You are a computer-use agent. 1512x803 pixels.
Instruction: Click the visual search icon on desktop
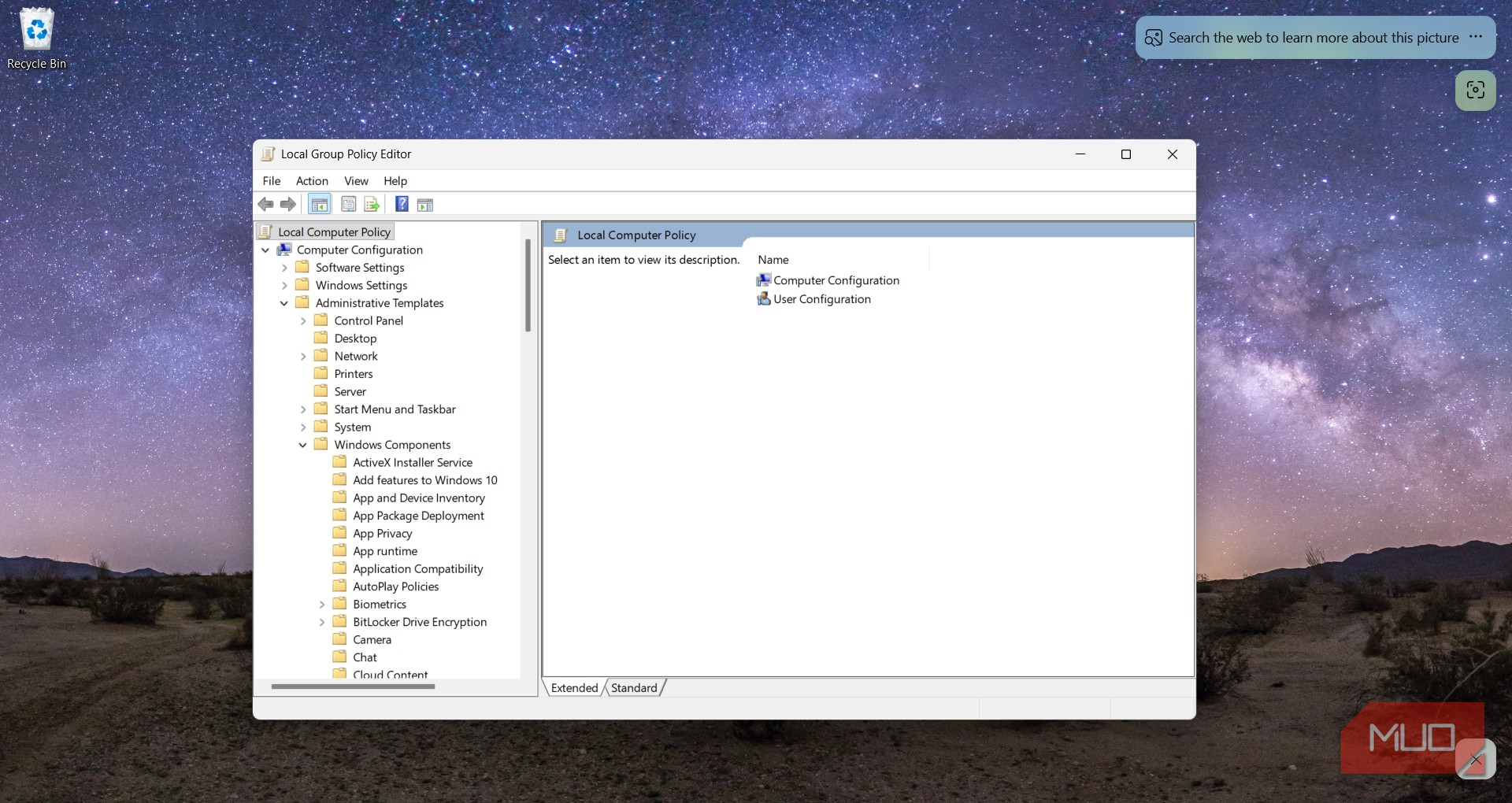coord(1476,90)
